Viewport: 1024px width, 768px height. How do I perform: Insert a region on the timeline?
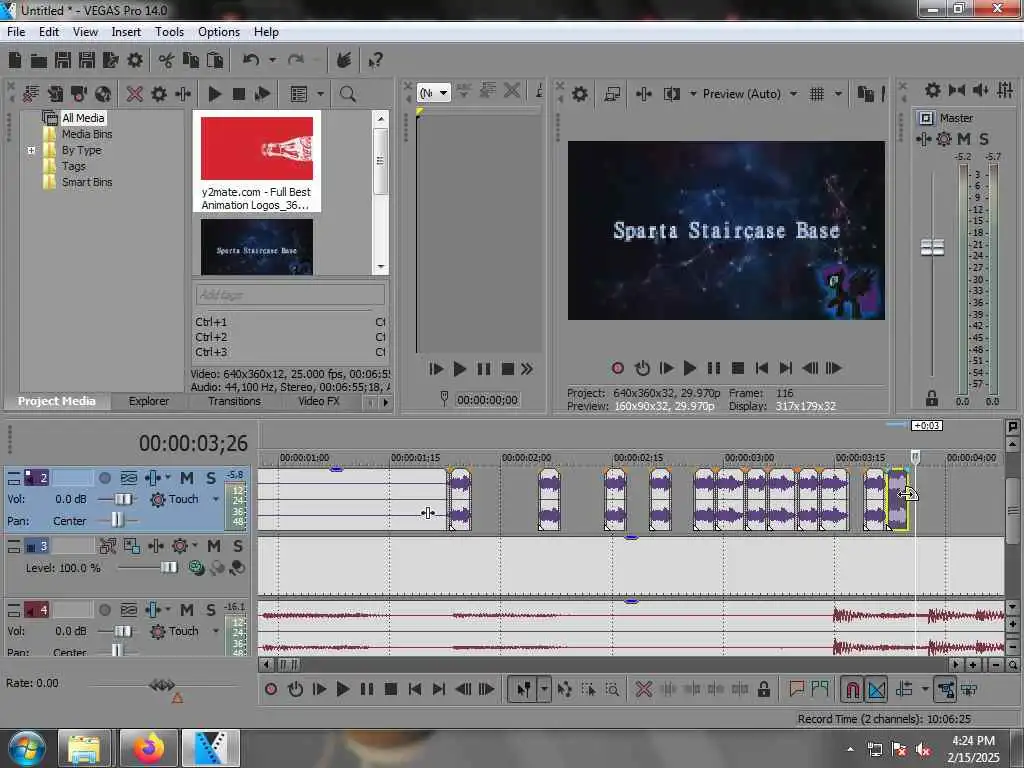[820, 689]
